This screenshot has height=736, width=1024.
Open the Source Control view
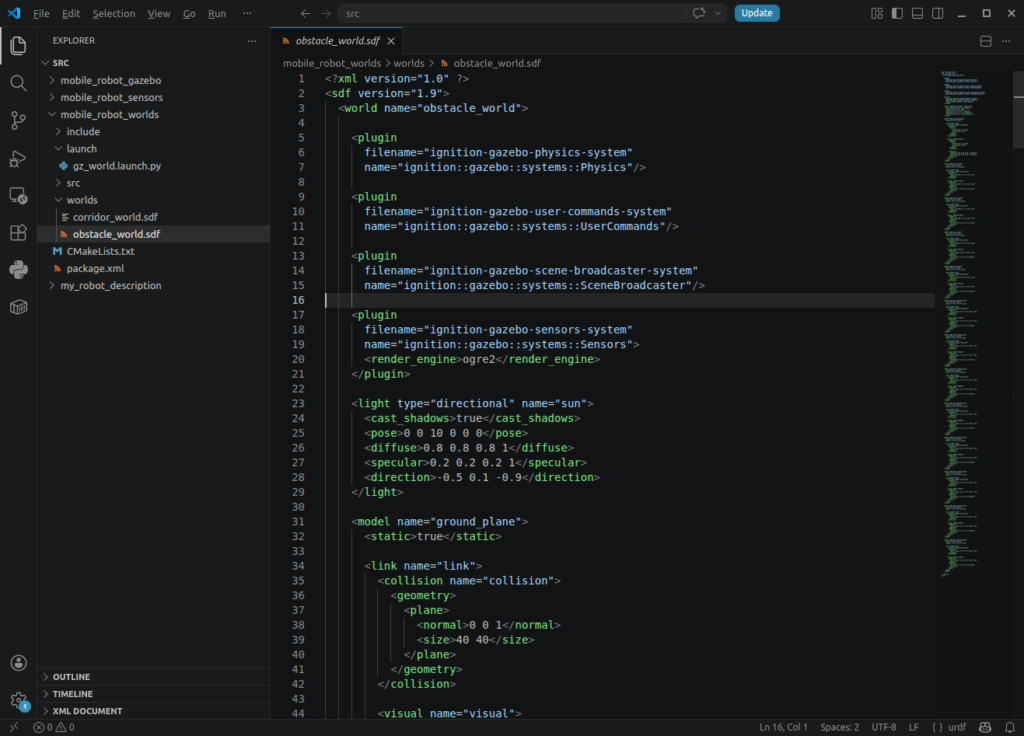18,120
